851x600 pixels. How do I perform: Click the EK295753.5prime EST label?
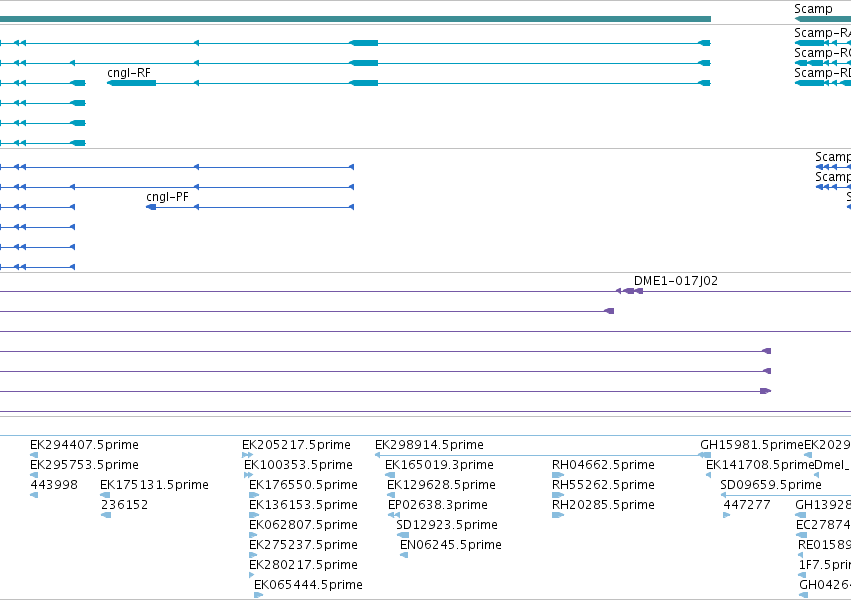click(84, 465)
